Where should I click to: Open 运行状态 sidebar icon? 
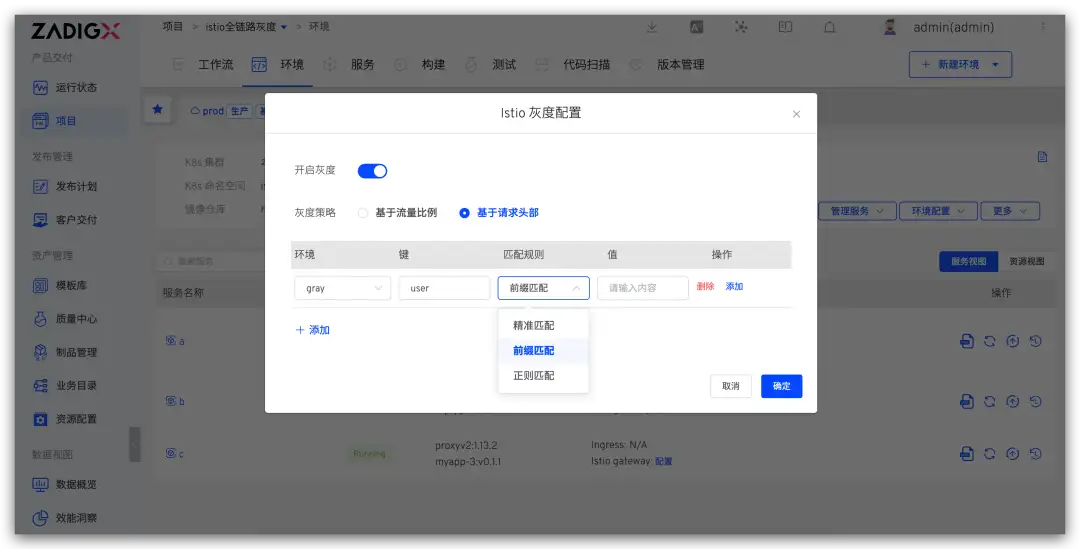coord(41,87)
